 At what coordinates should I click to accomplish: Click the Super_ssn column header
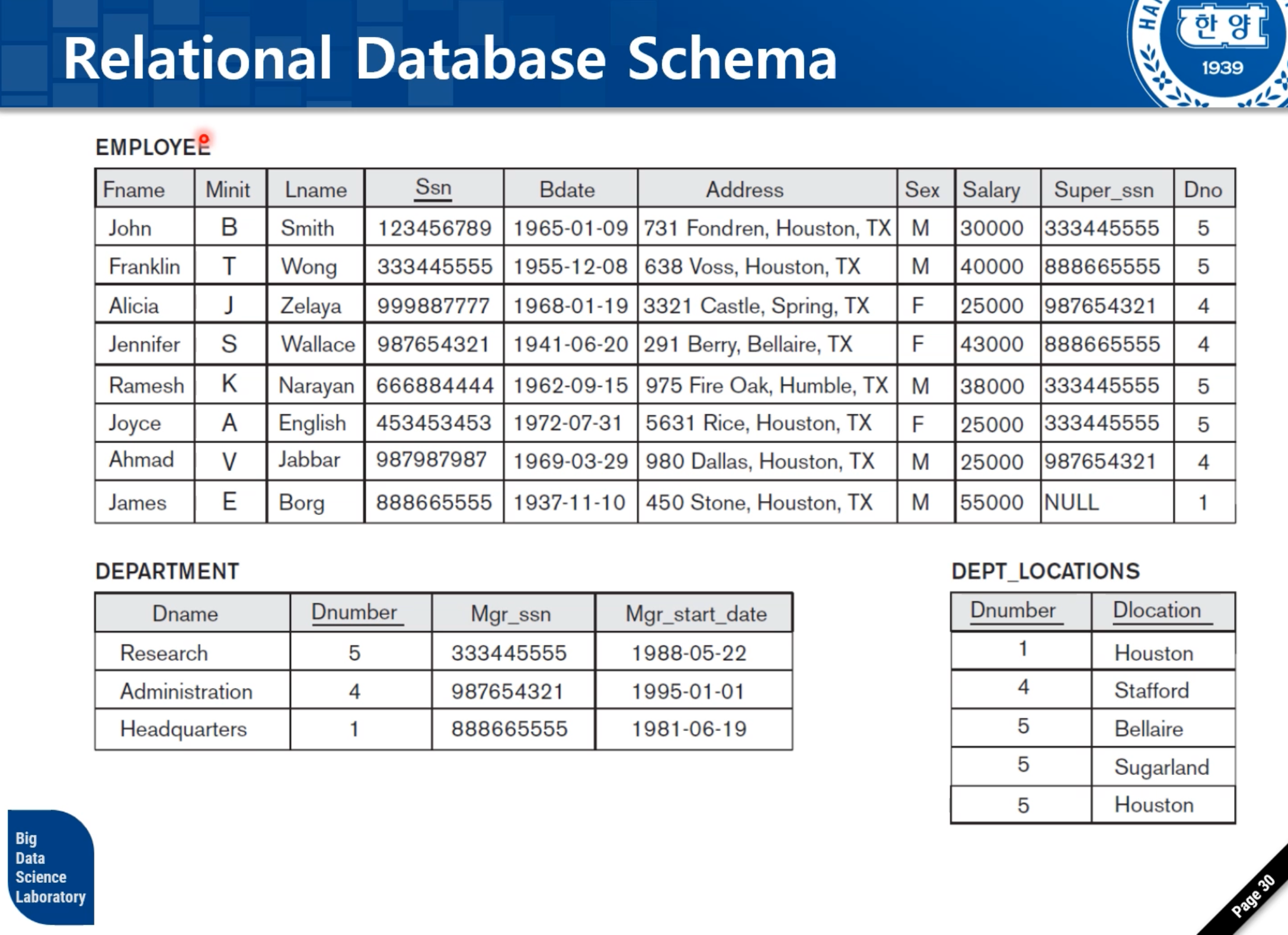pos(1104,190)
